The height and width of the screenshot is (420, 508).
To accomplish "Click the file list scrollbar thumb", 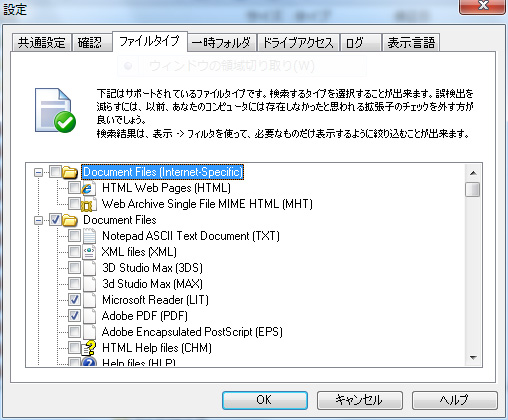I will [x=473, y=190].
